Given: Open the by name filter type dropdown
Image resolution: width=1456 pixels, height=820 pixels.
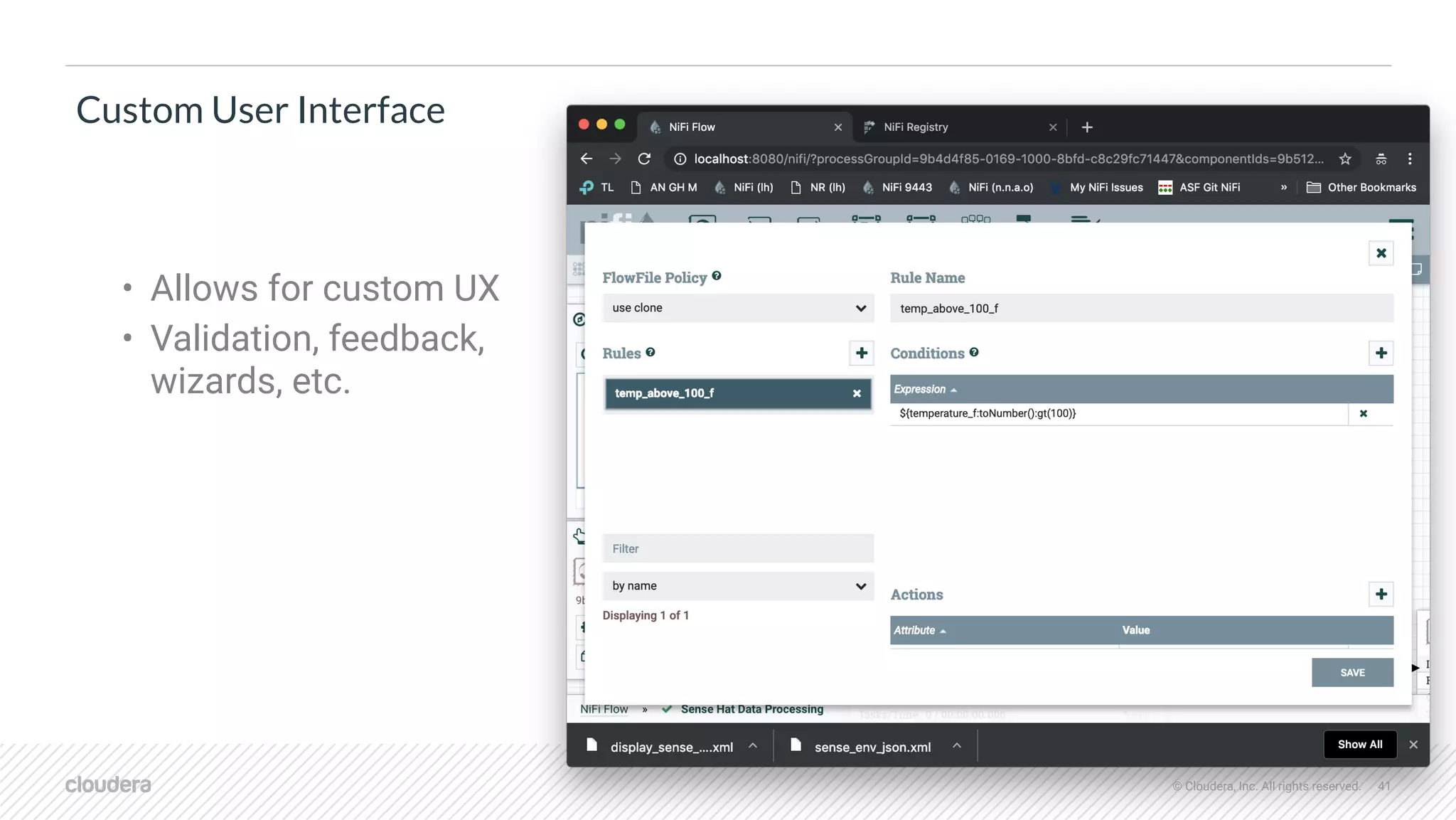Looking at the screenshot, I should click(x=738, y=586).
